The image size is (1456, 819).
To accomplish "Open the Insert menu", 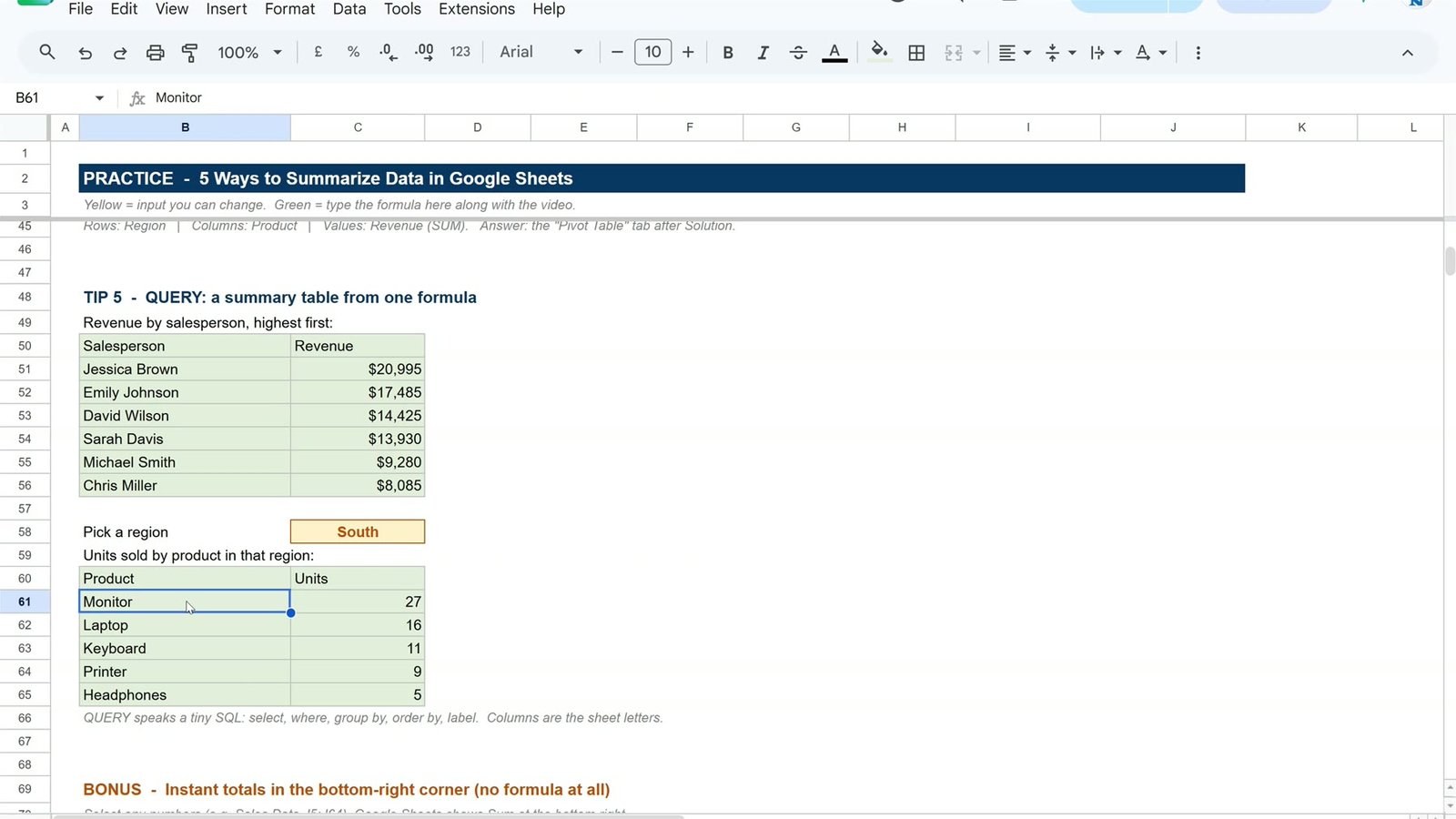I will pos(227,9).
